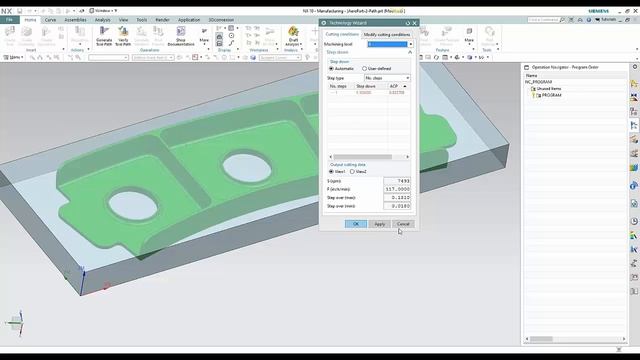Click the F feed rate value field

tap(397, 189)
